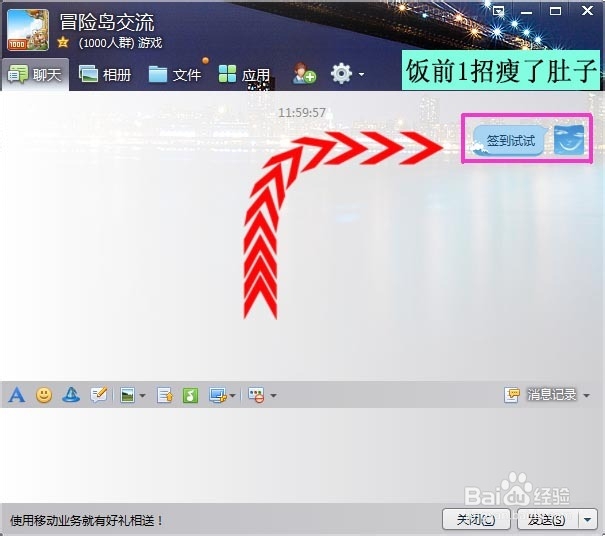Expand the message blocking dropdown arrow
The image size is (605, 536).
tap(273, 396)
